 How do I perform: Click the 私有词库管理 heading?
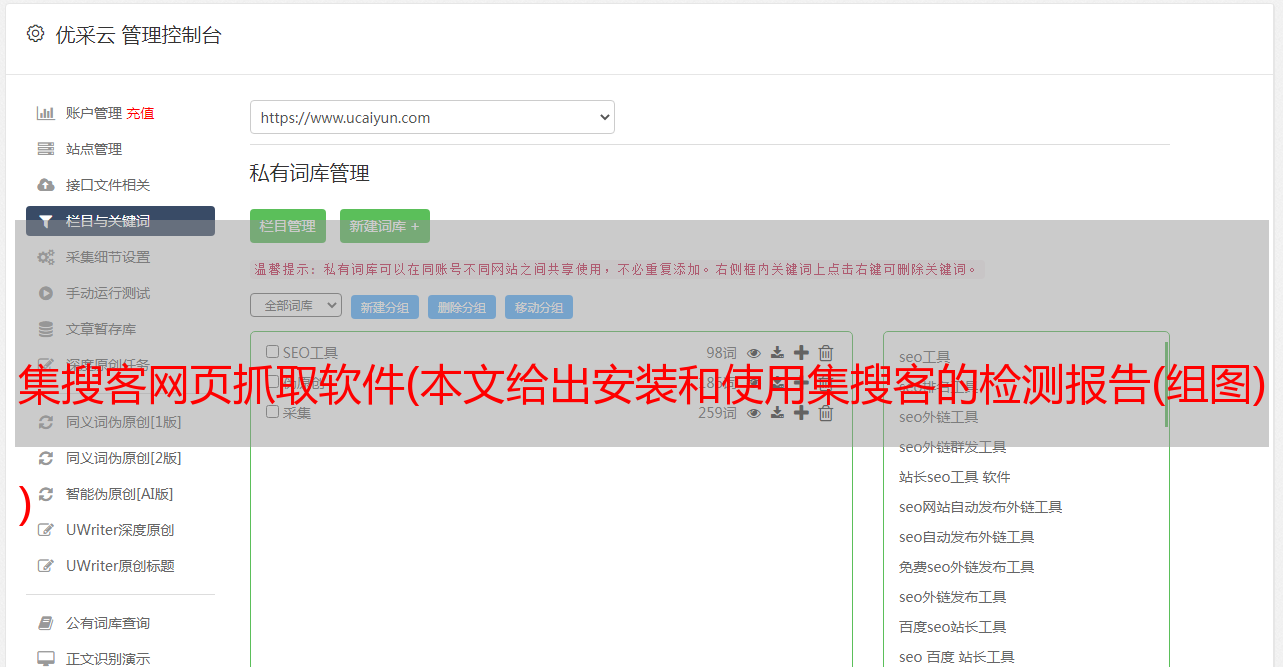click(x=310, y=173)
